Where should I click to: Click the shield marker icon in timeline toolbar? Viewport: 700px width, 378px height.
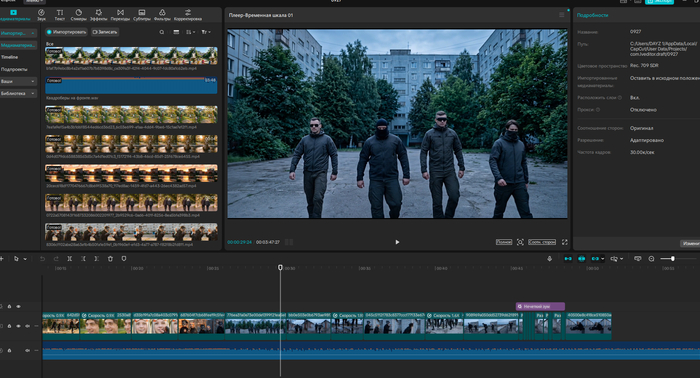coord(124,258)
